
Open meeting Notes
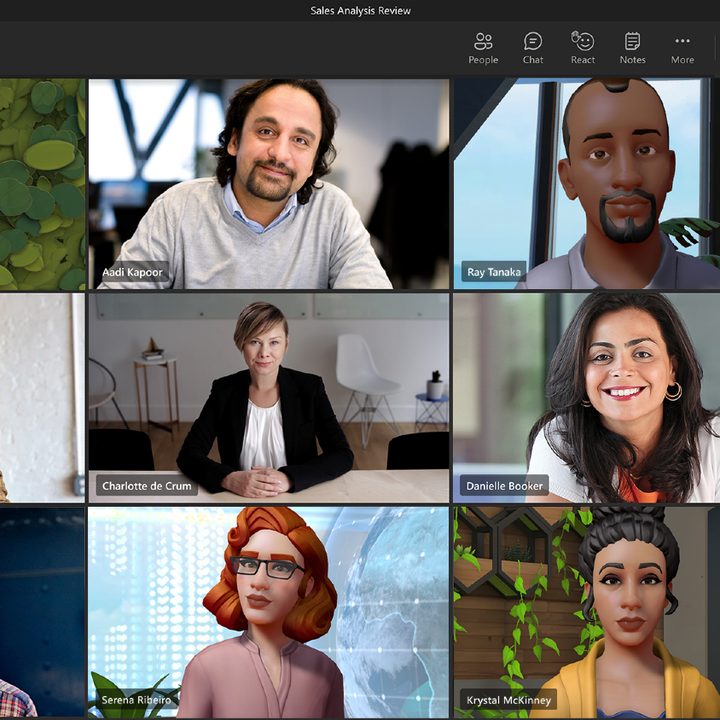coord(632,47)
